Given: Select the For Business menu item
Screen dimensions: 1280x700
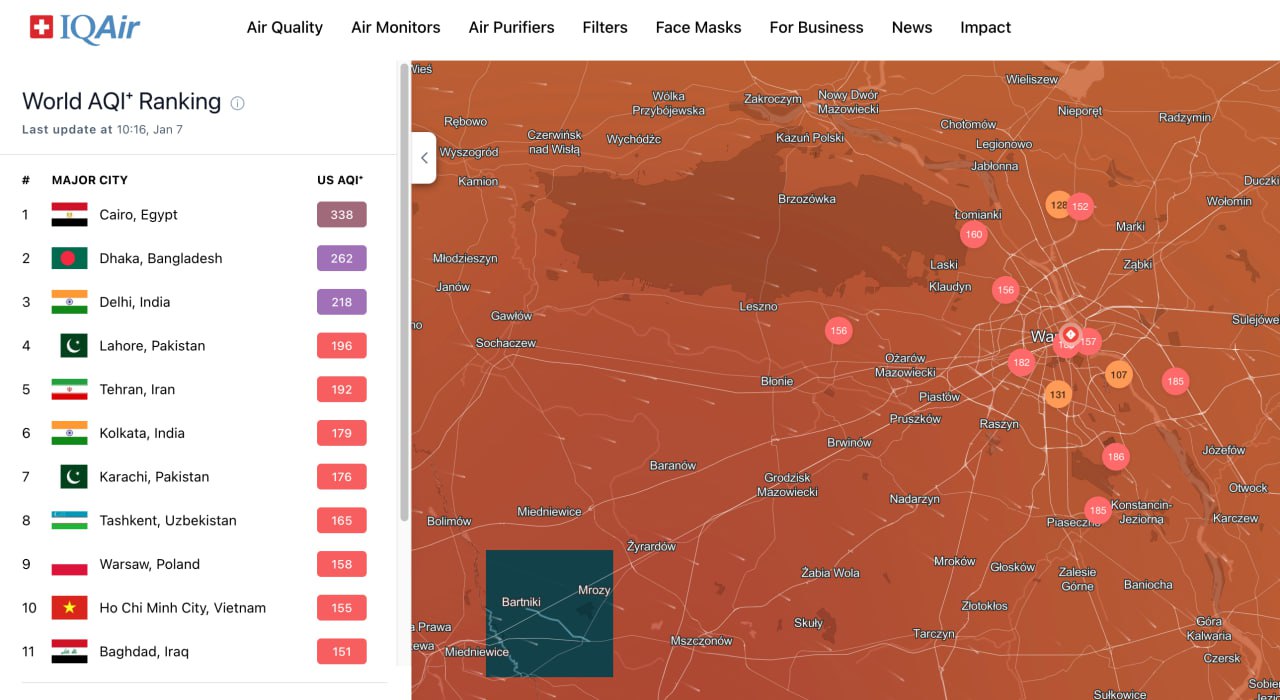Looking at the screenshot, I should 817,28.
